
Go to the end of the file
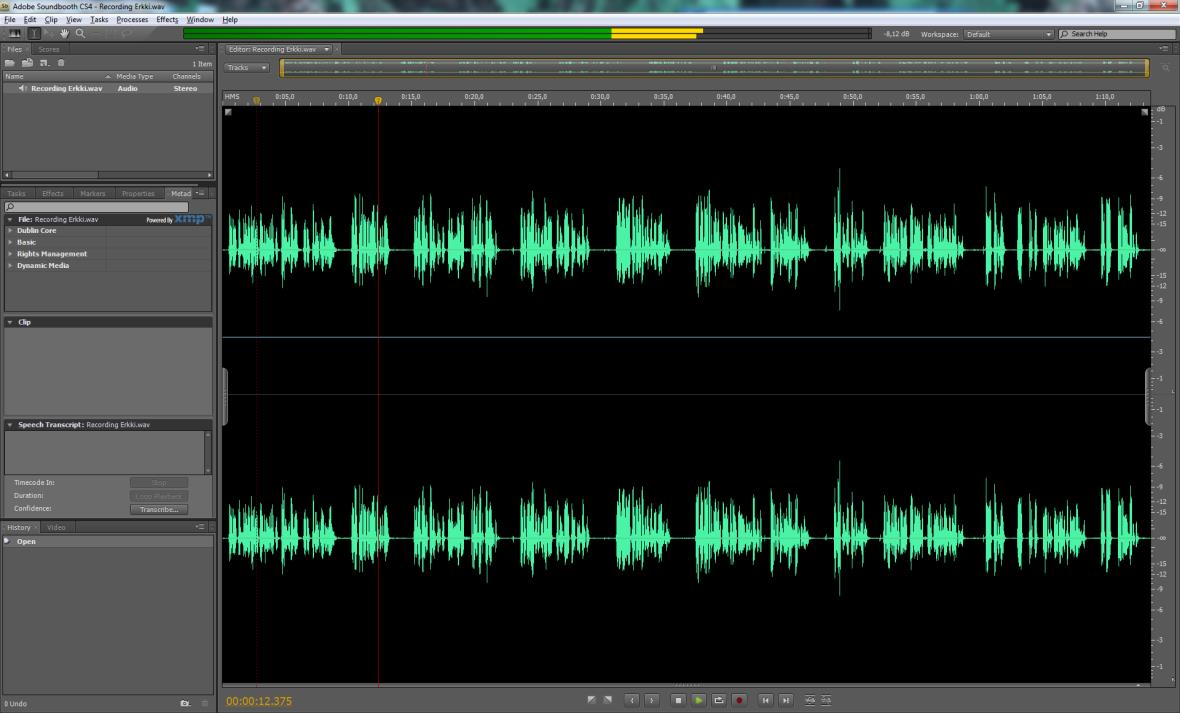point(786,700)
